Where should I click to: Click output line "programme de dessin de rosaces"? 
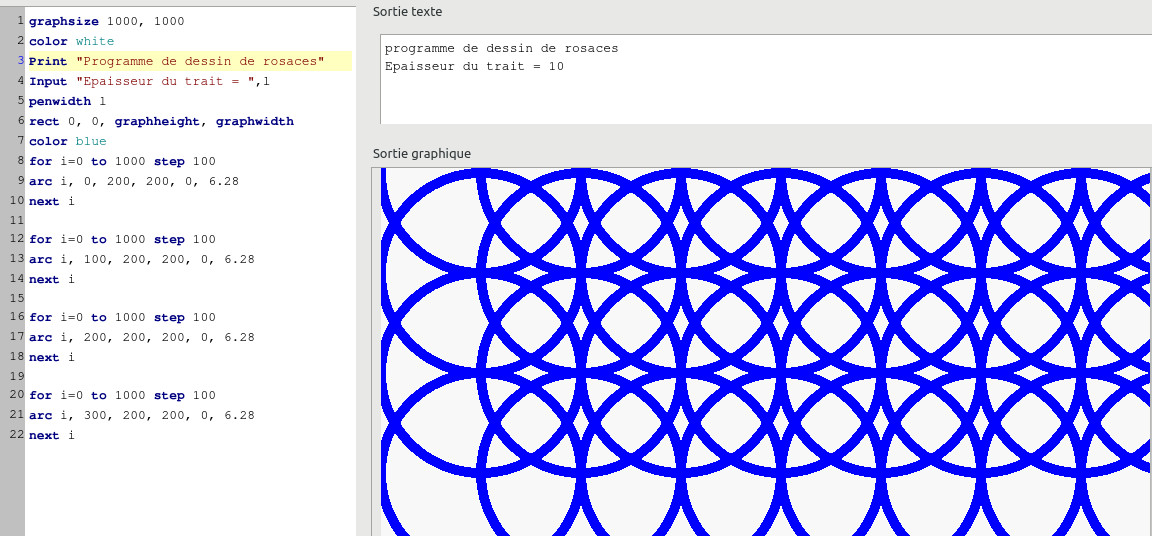(502, 48)
